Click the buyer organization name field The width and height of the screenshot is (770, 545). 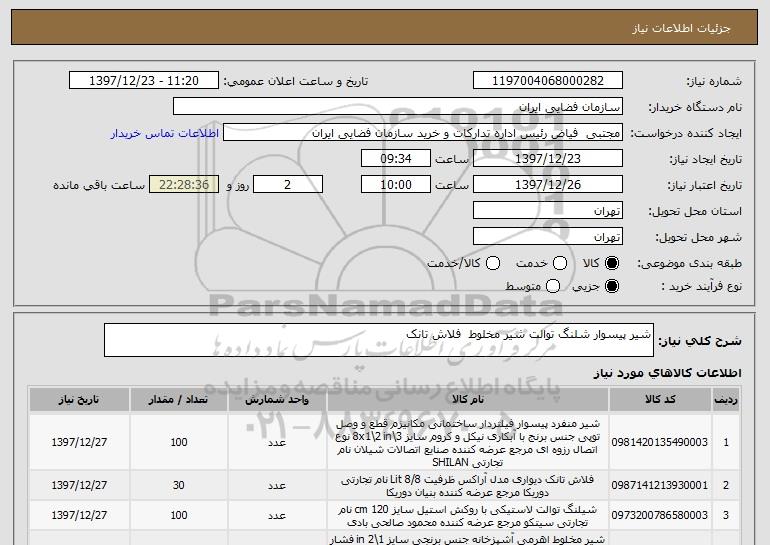coord(398,107)
